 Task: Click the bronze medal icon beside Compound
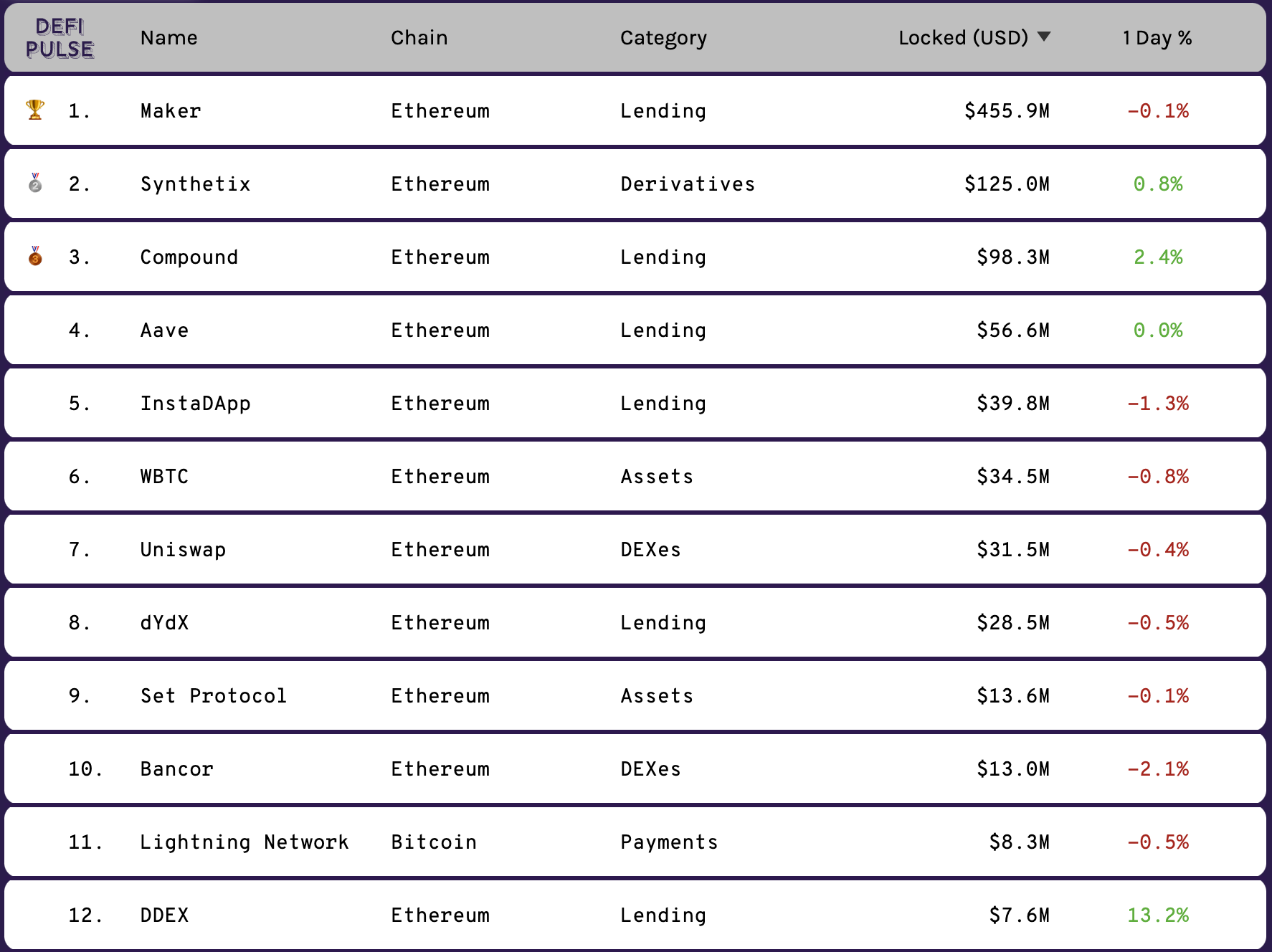tap(35, 256)
